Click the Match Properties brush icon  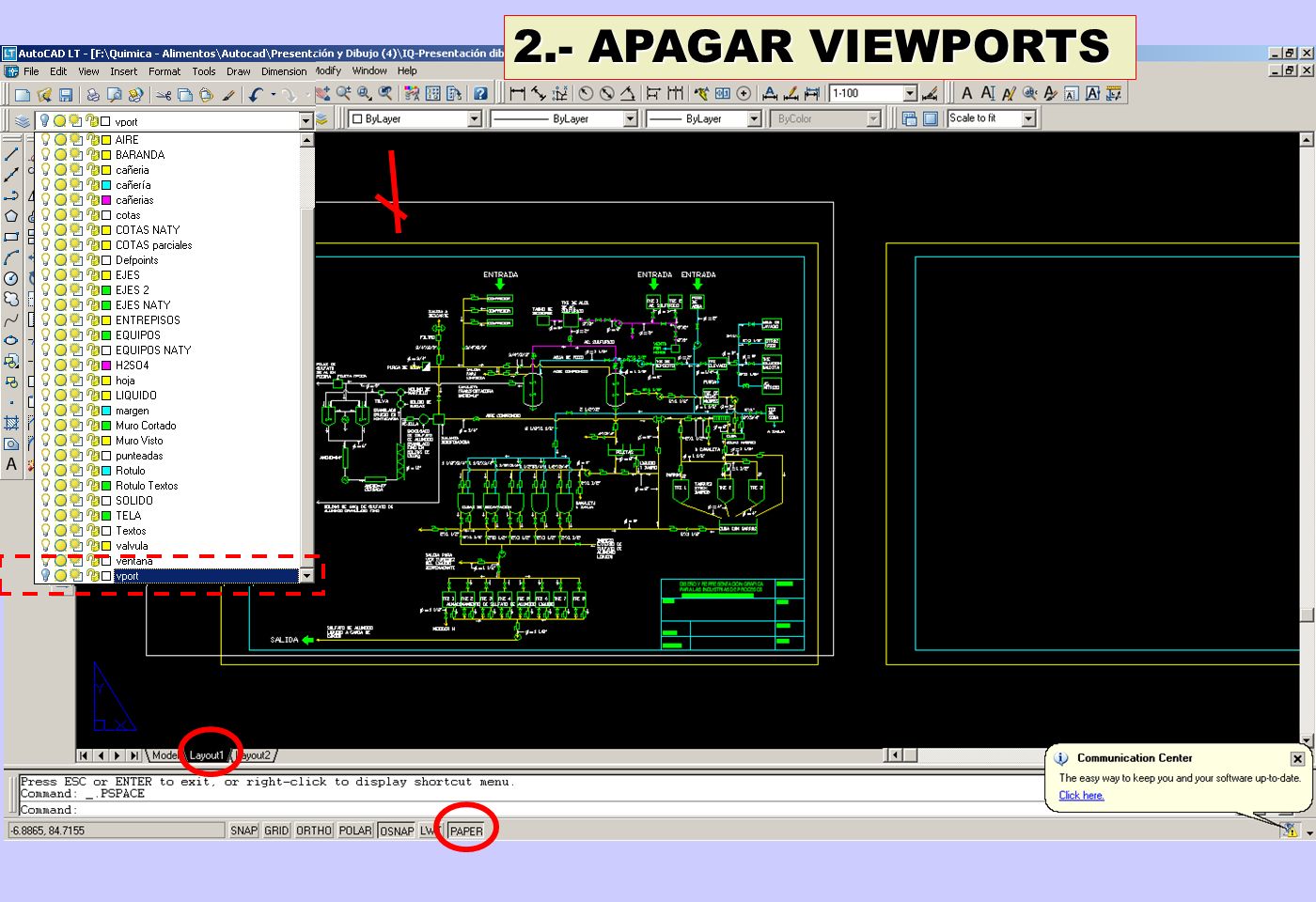tap(228, 94)
